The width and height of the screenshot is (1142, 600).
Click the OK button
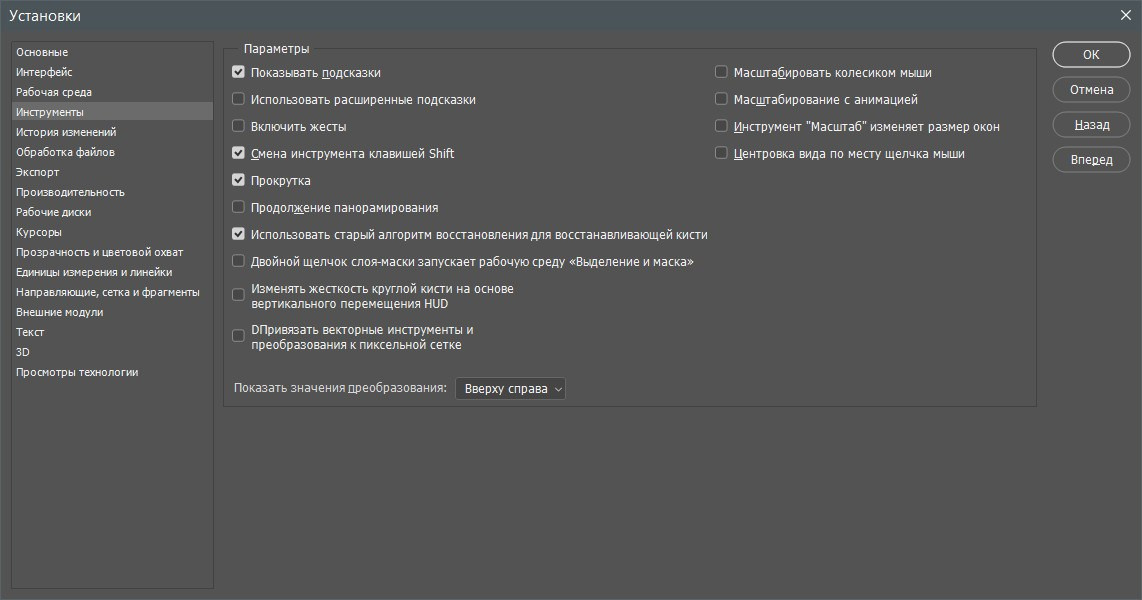[x=1091, y=55]
